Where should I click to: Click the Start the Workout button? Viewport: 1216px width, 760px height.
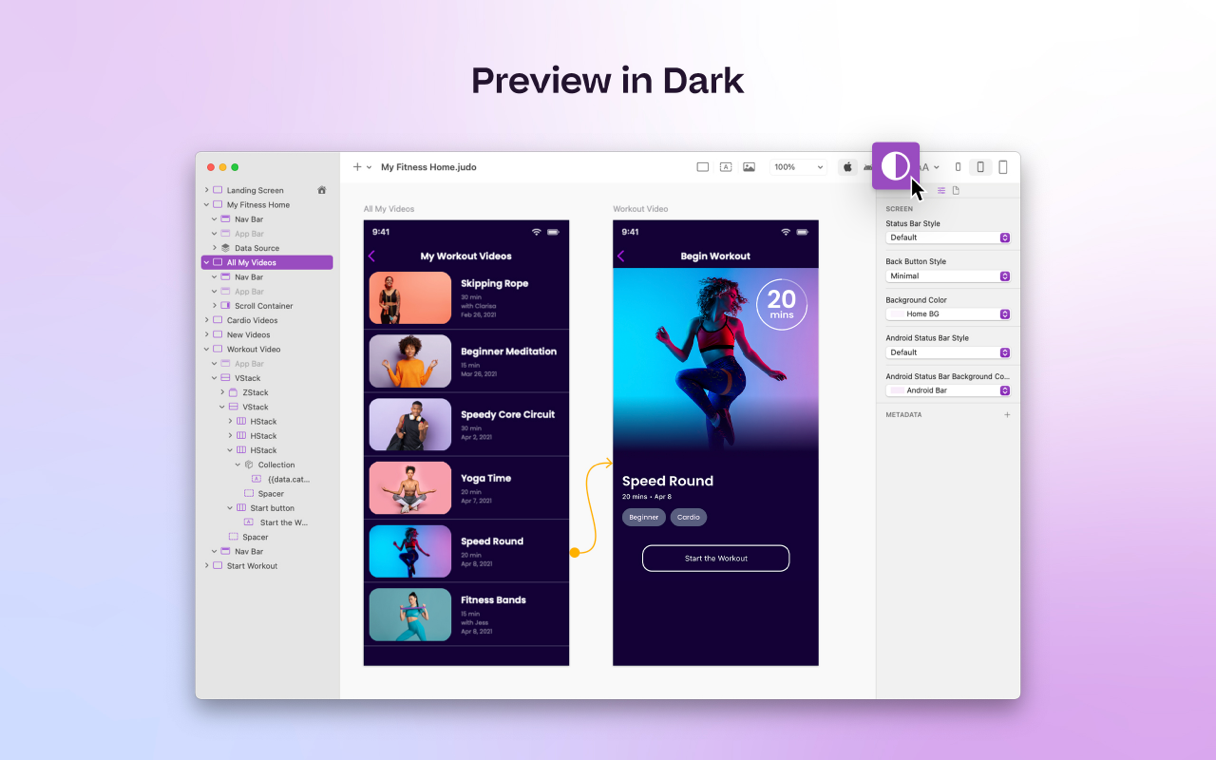(716, 558)
